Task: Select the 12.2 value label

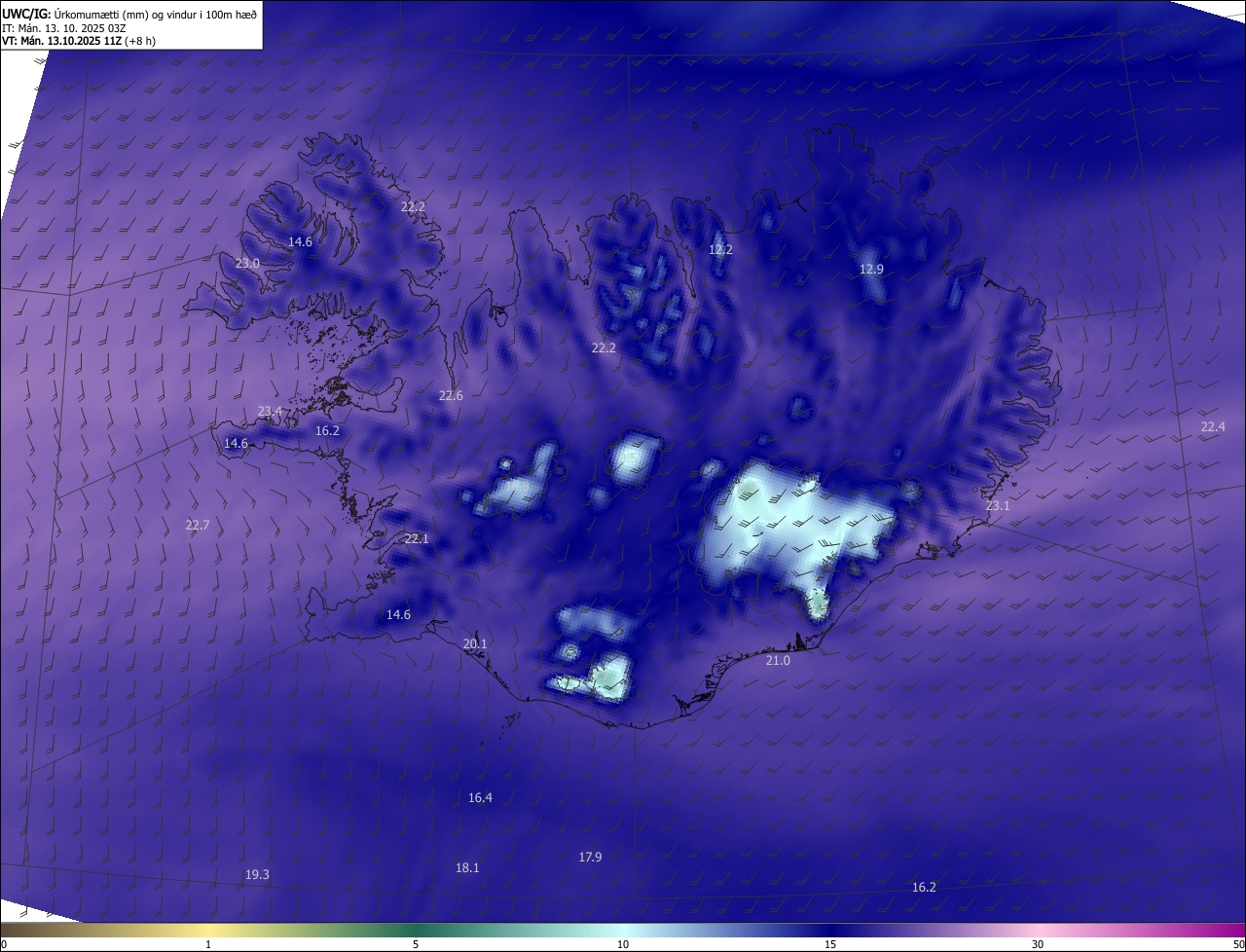Action: 720,250
